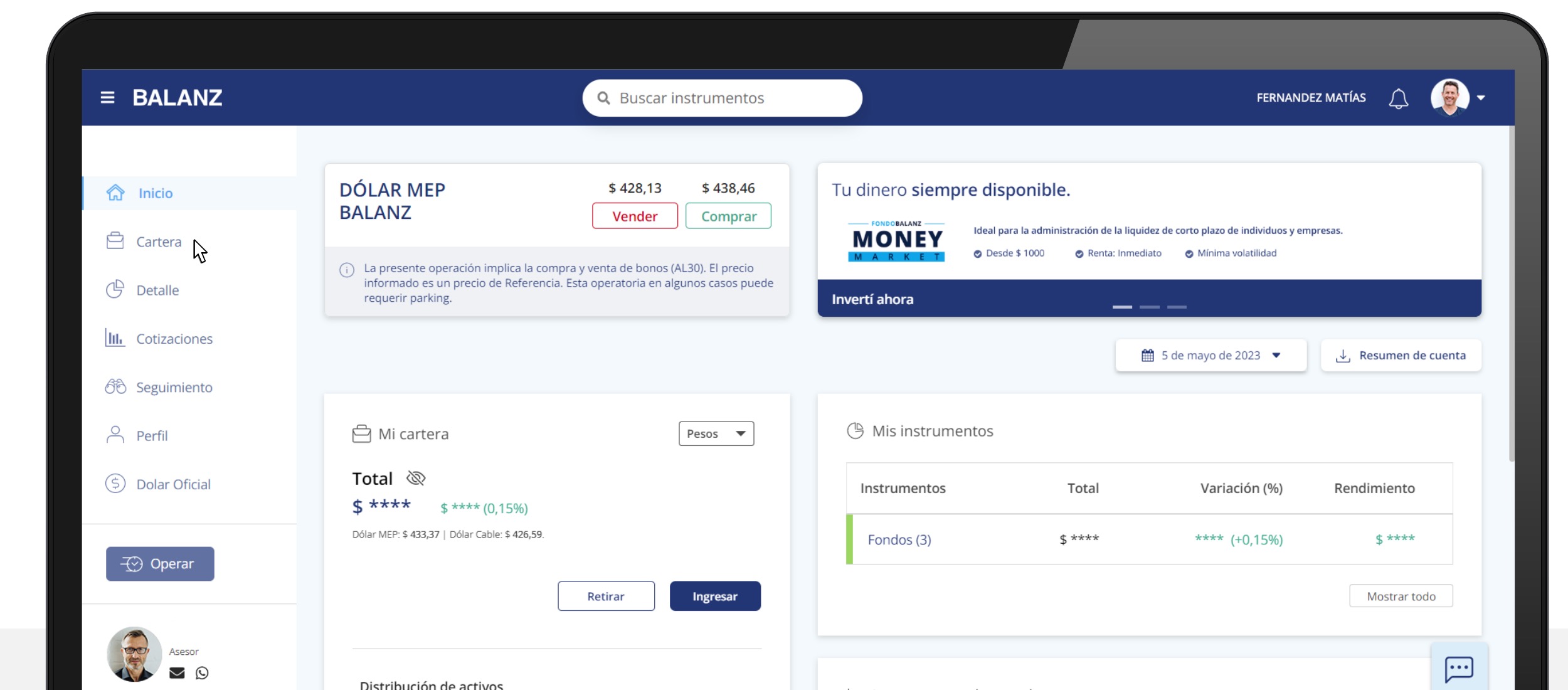
Task: Click the Detalle pie chart icon
Action: coord(115,289)
